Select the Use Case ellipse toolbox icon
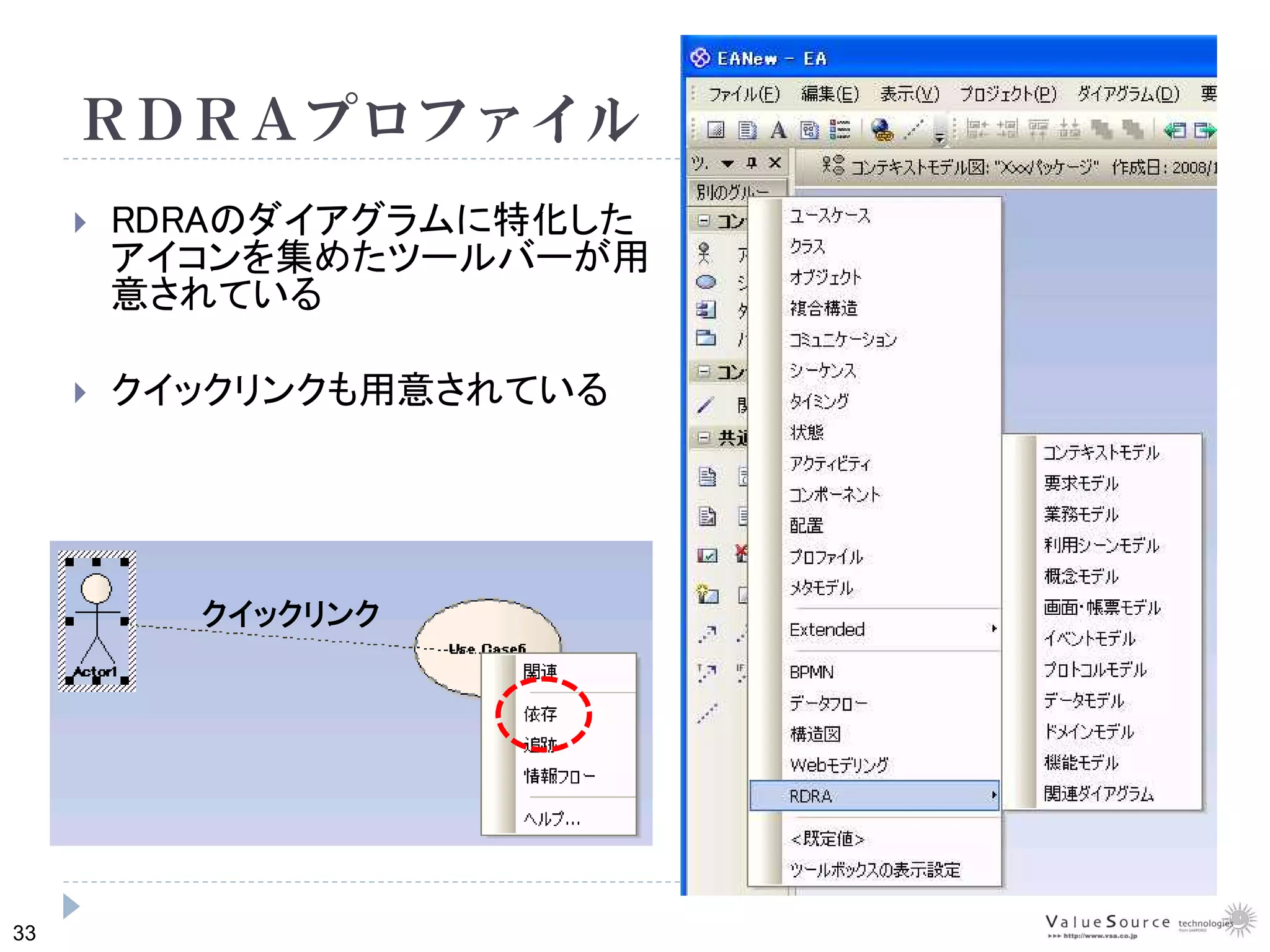 [706, 283]
